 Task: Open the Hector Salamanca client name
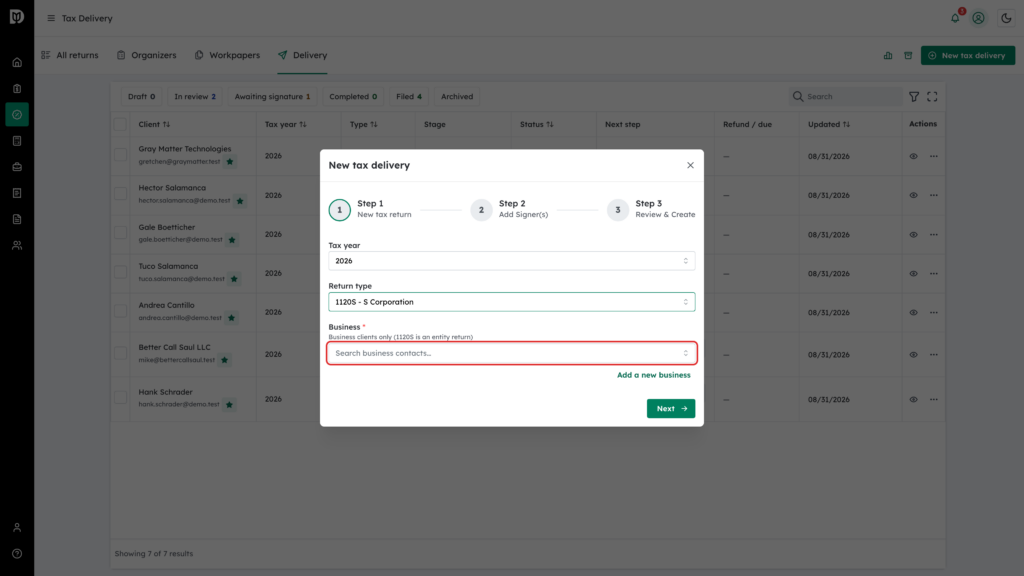click(172, 187)
